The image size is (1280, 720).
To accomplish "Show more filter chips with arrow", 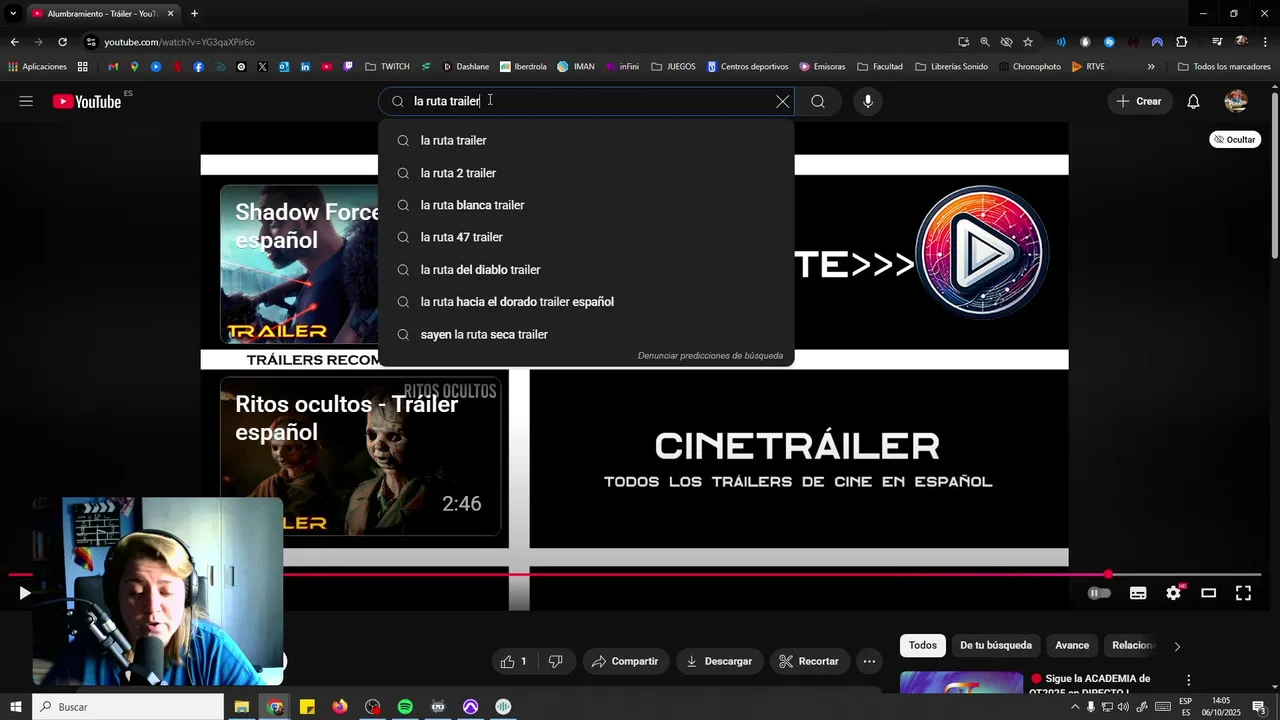I will click(1177, 646).
